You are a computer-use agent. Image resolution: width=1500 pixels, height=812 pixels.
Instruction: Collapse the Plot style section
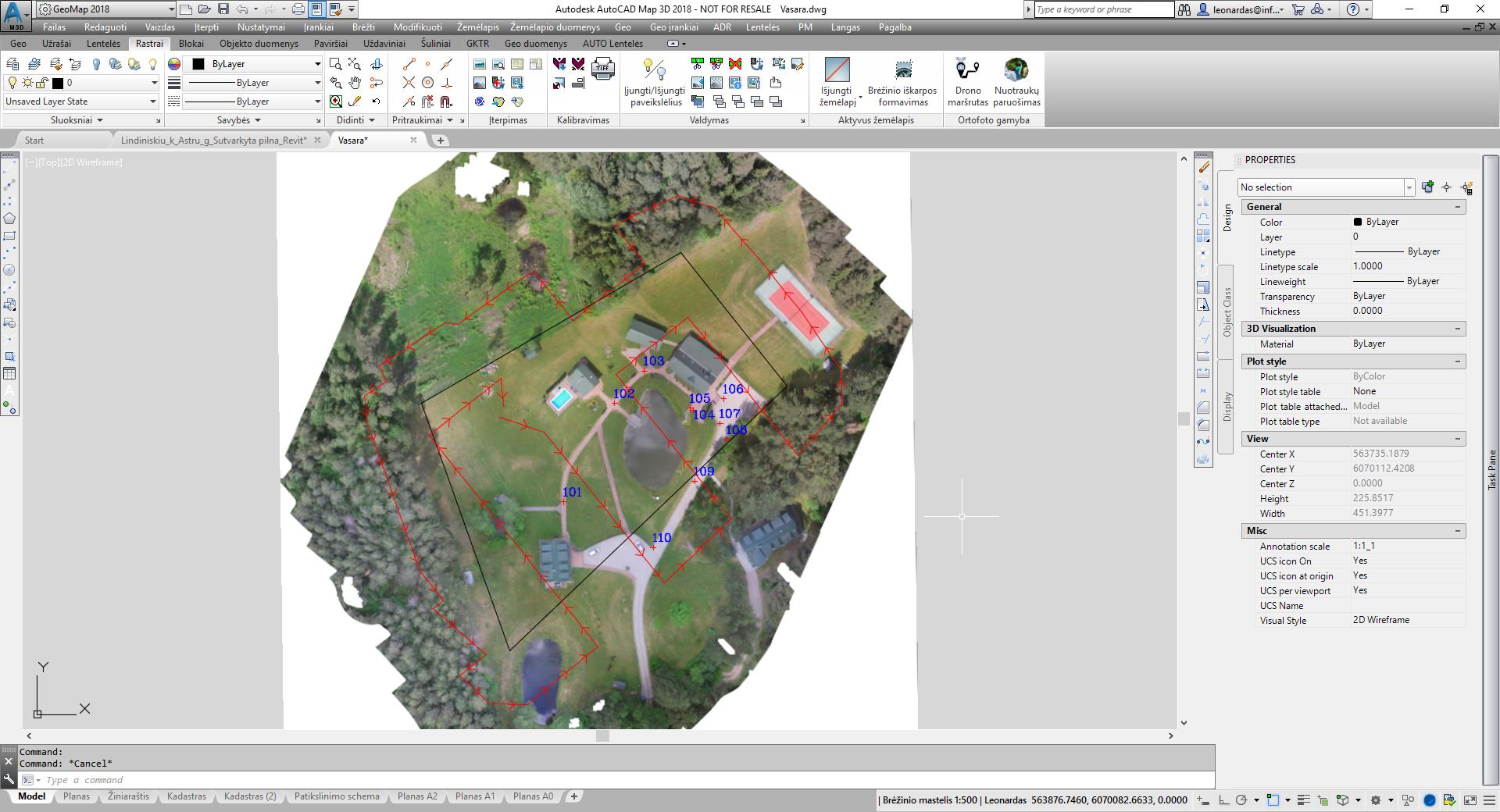pos(1457,361)
